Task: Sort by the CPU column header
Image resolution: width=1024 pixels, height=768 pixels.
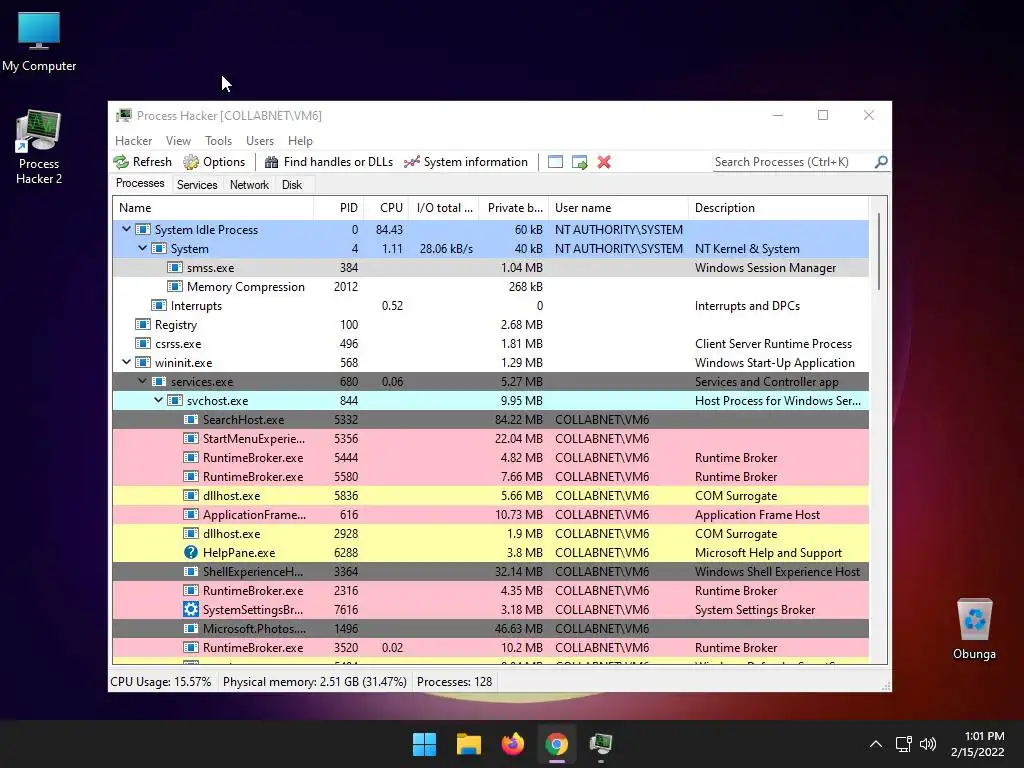Action: 386,208
